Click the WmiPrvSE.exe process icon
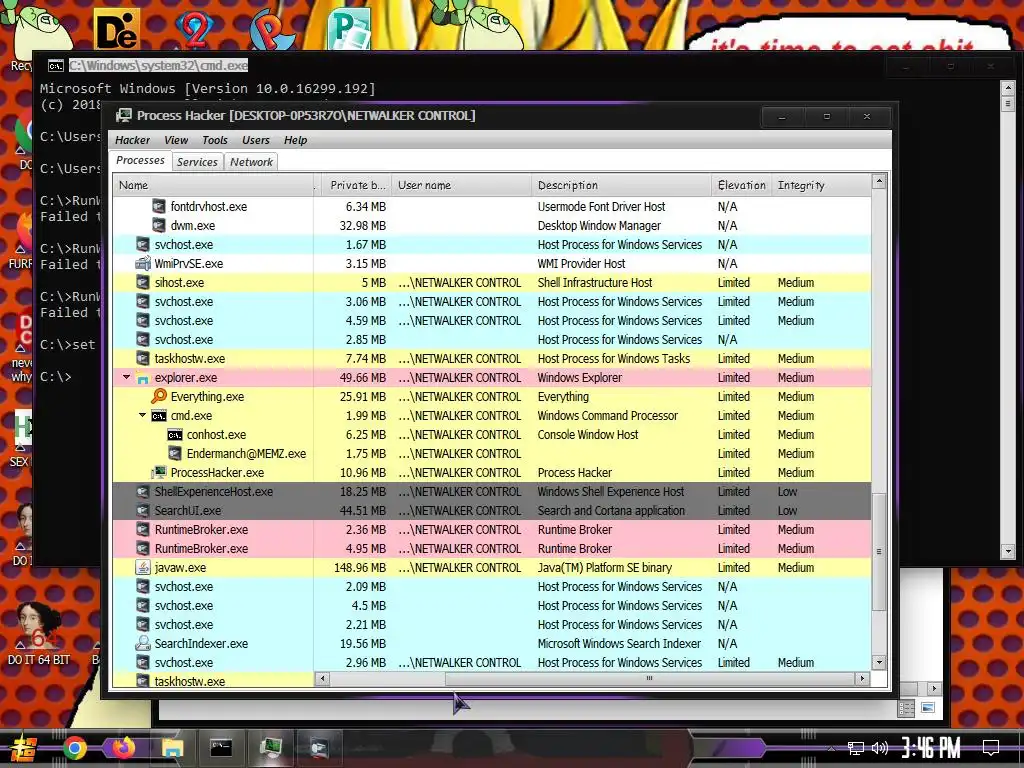1024x768 pixels. pos(143,263)
